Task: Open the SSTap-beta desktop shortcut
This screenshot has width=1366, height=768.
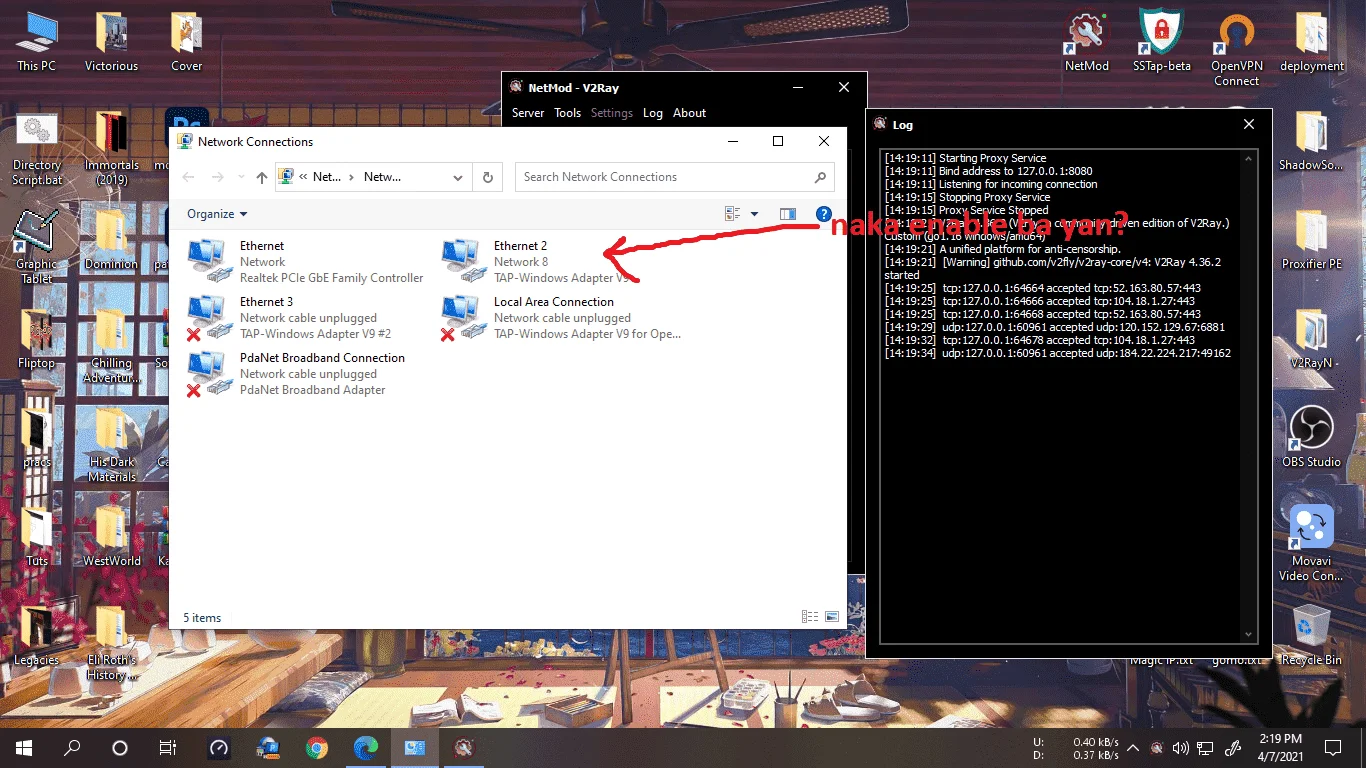Action: tap(1161, 42)
